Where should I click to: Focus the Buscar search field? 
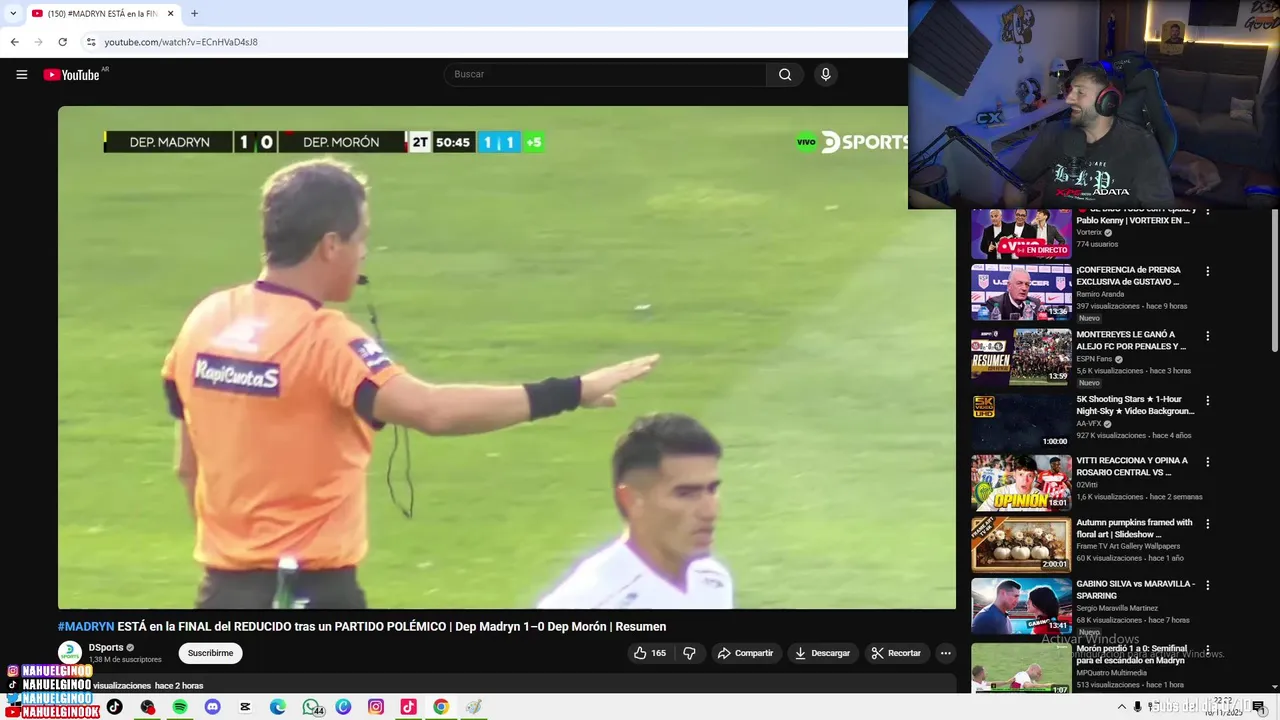(605, 74)
